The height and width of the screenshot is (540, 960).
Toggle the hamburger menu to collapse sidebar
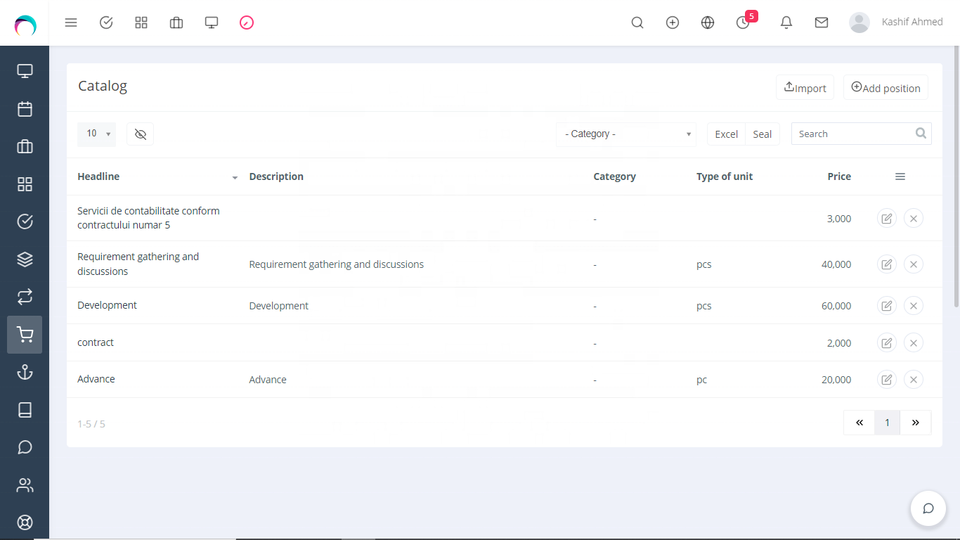tap(71, 22)
